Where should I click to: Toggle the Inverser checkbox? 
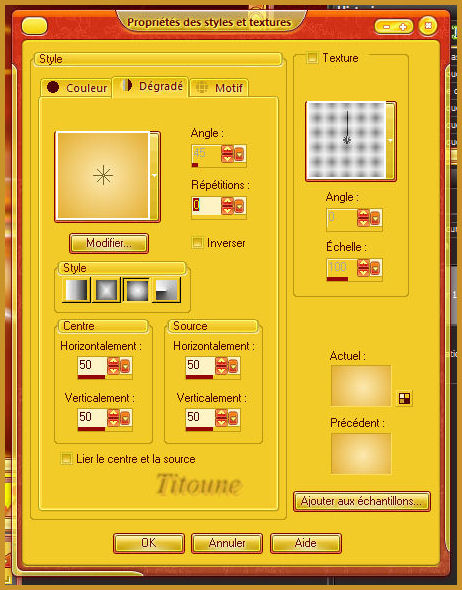pos(197,242)
